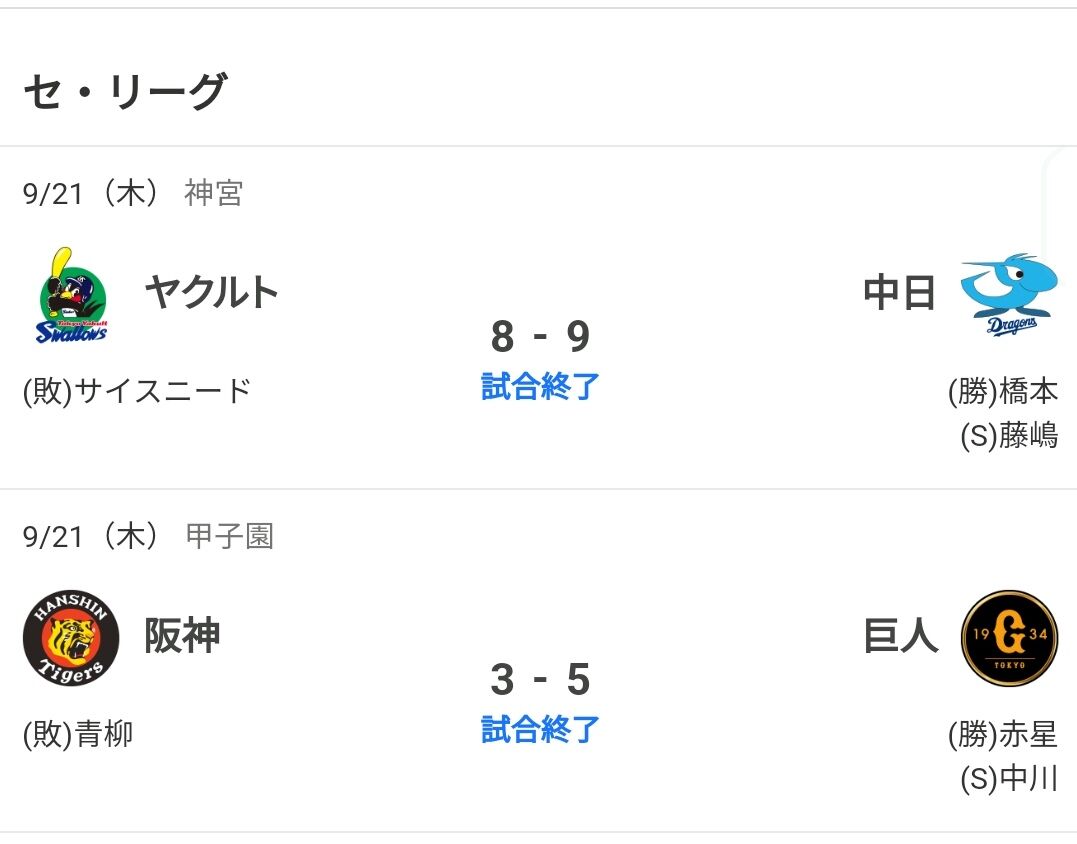Viewport: 1077px width, 844px height.
Task: Click the 9/21 神宮 game date line
Action: (x=133, y=193)
